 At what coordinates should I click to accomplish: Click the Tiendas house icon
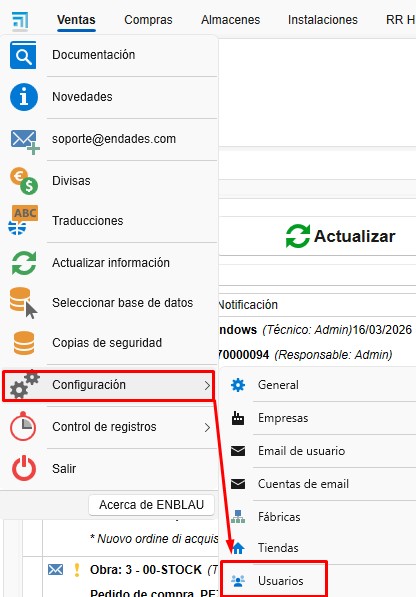point(238,548)
